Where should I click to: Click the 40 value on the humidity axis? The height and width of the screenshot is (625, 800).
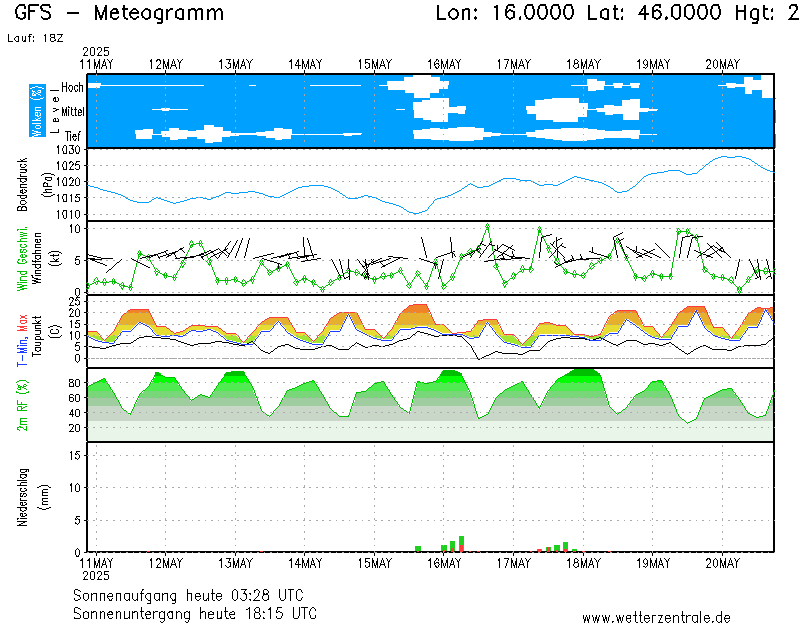(75, 413)
